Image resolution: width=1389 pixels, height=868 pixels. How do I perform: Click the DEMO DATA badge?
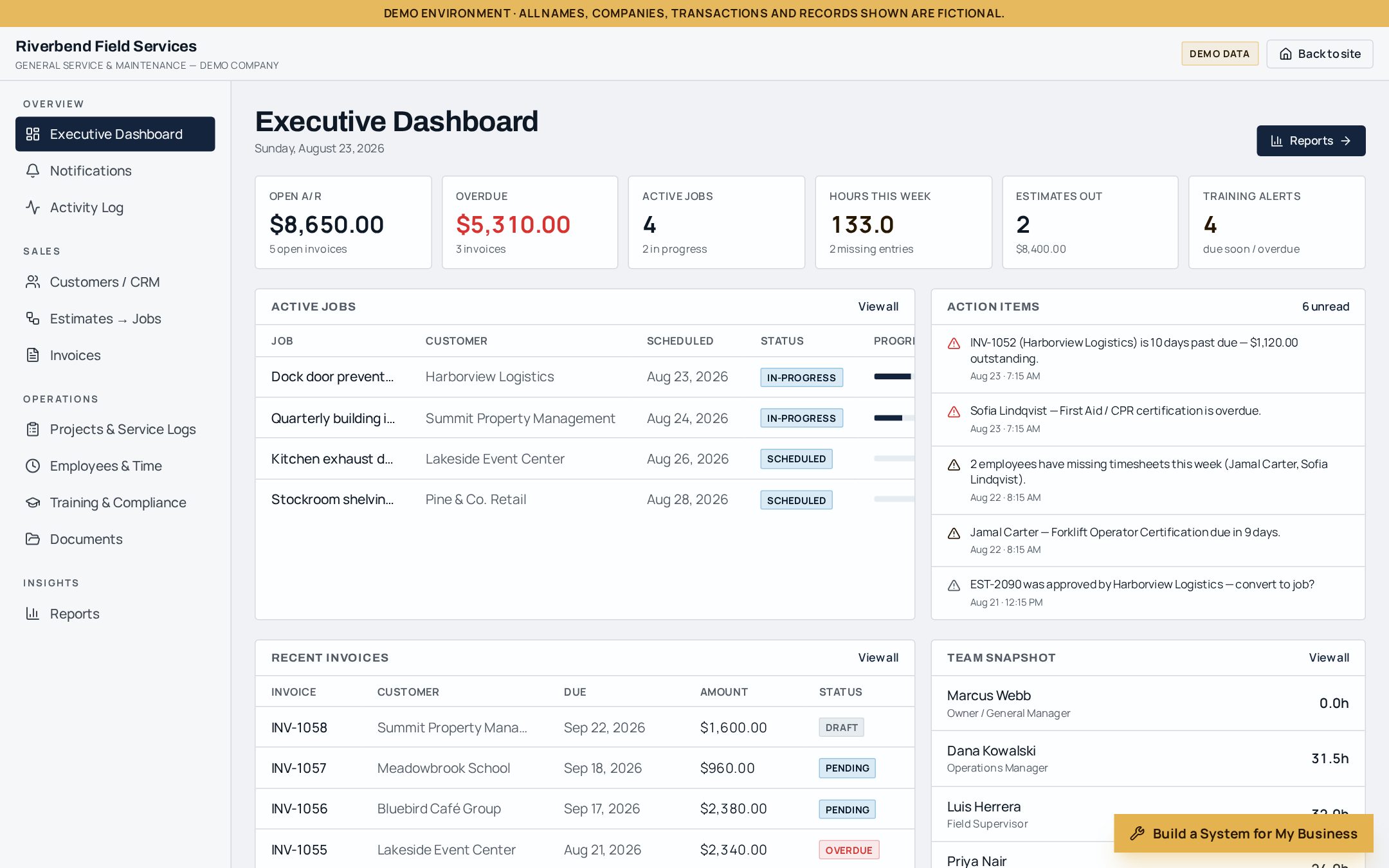click(x=1219, y=54)
